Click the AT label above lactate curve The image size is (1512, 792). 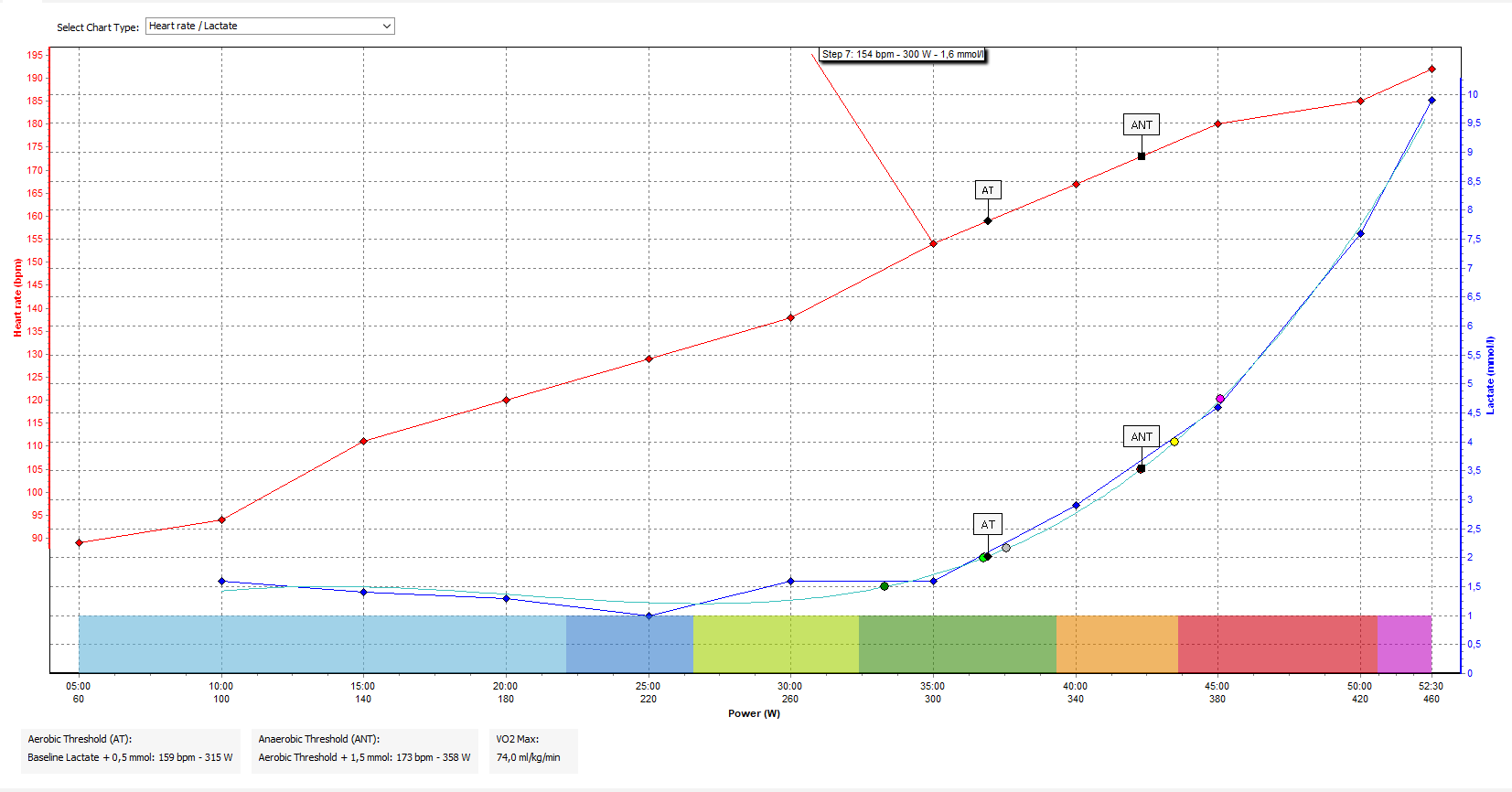point(988,524)
